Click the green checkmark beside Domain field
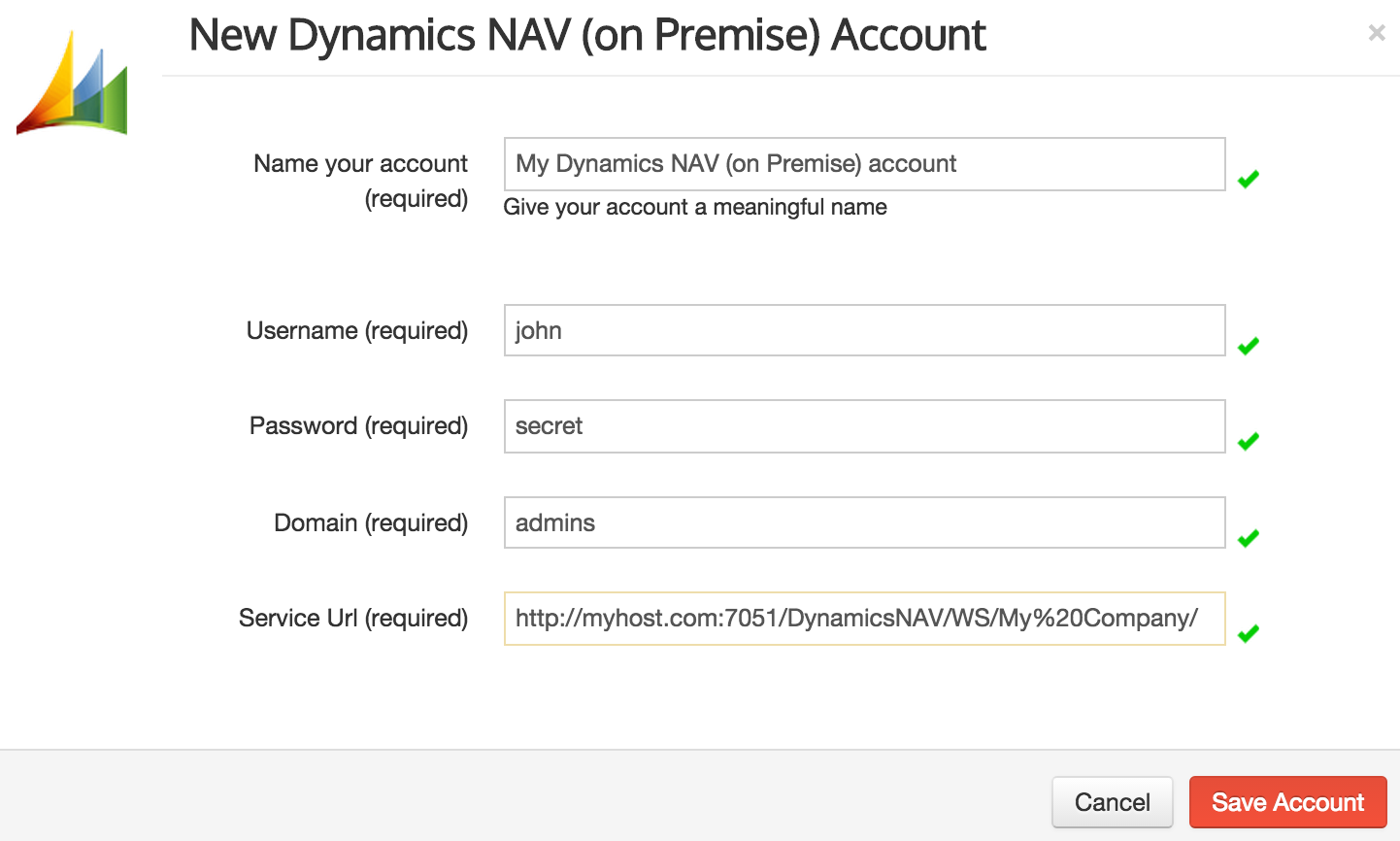Screen dimensions: 1400x841 [1249, 538]
